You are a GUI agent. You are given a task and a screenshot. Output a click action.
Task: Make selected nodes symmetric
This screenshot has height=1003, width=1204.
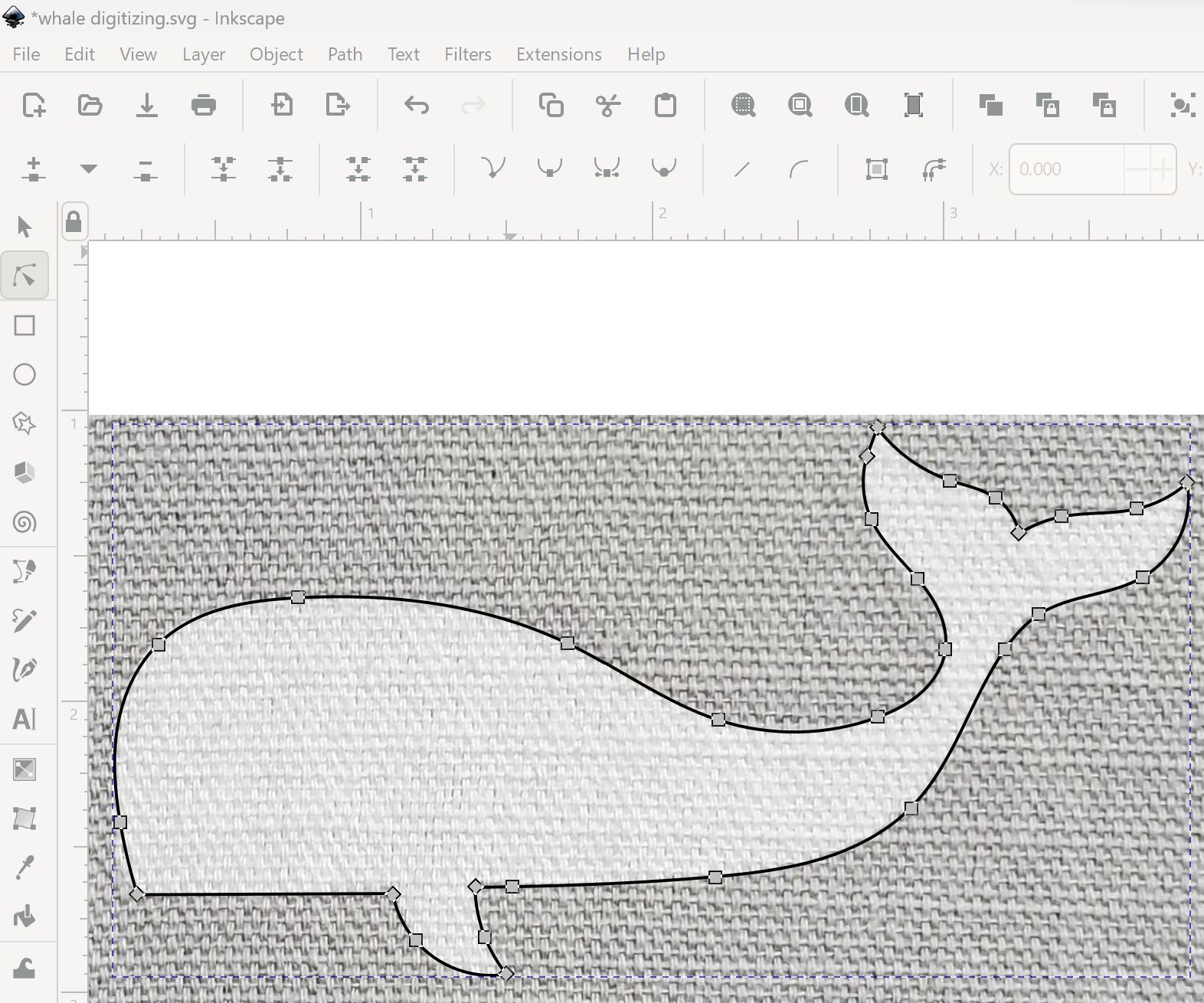607,168
